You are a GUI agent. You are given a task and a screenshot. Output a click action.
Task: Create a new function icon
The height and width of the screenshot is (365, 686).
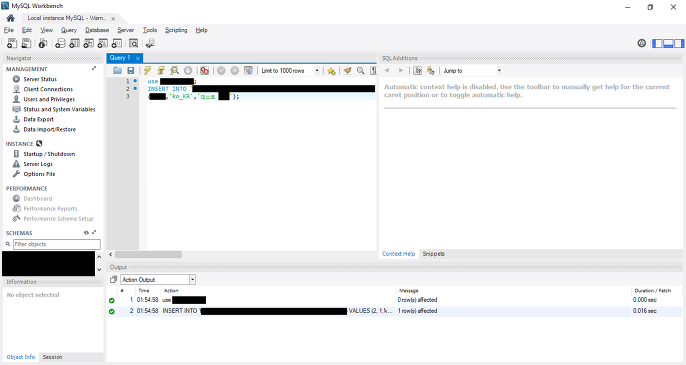point(116,43)
